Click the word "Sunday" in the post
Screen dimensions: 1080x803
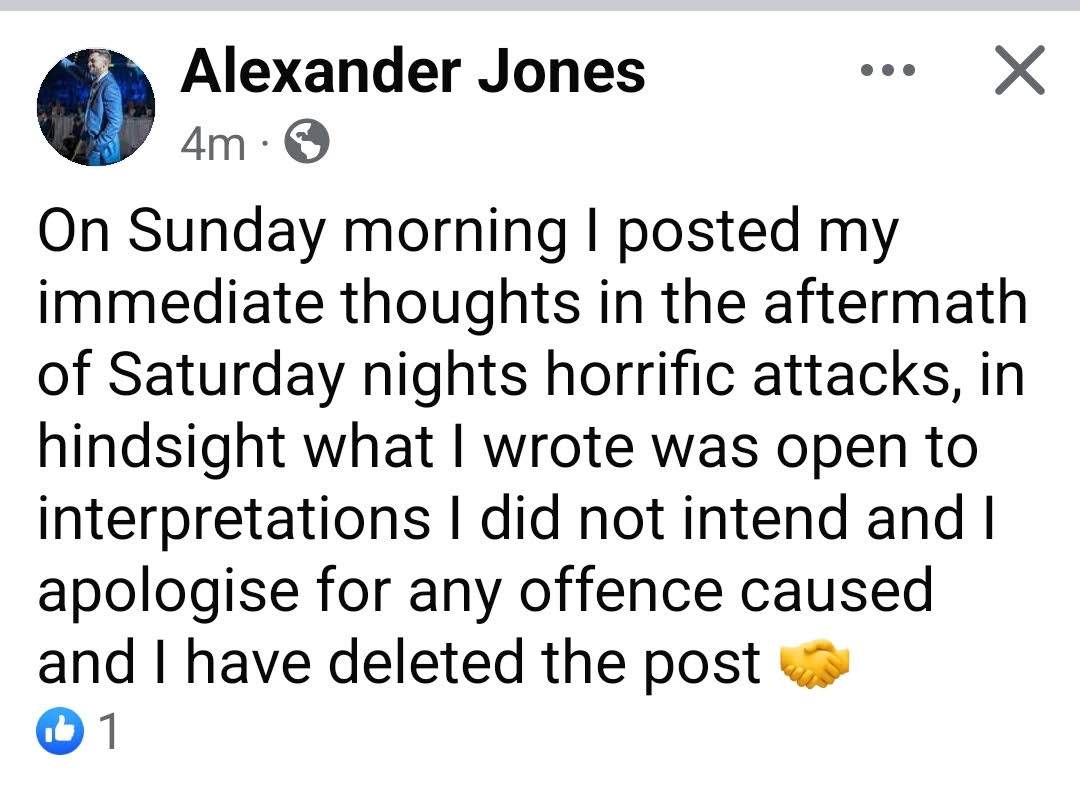coord(219,234)
